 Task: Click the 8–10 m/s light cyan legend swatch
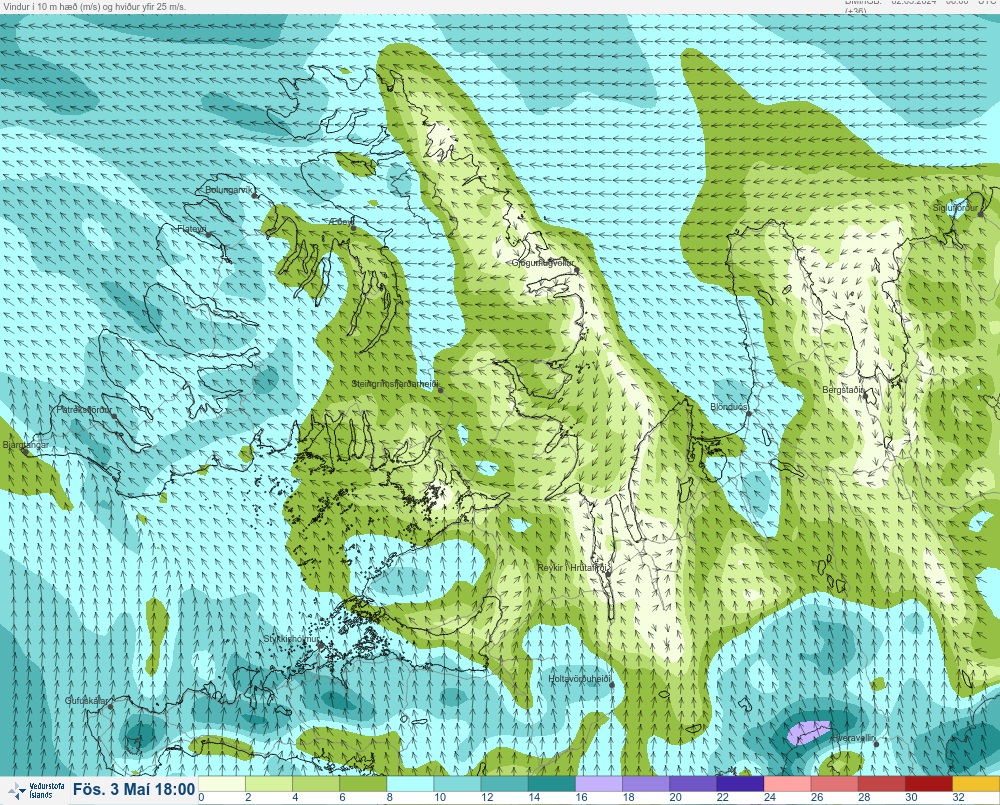[x=410, y=784]
